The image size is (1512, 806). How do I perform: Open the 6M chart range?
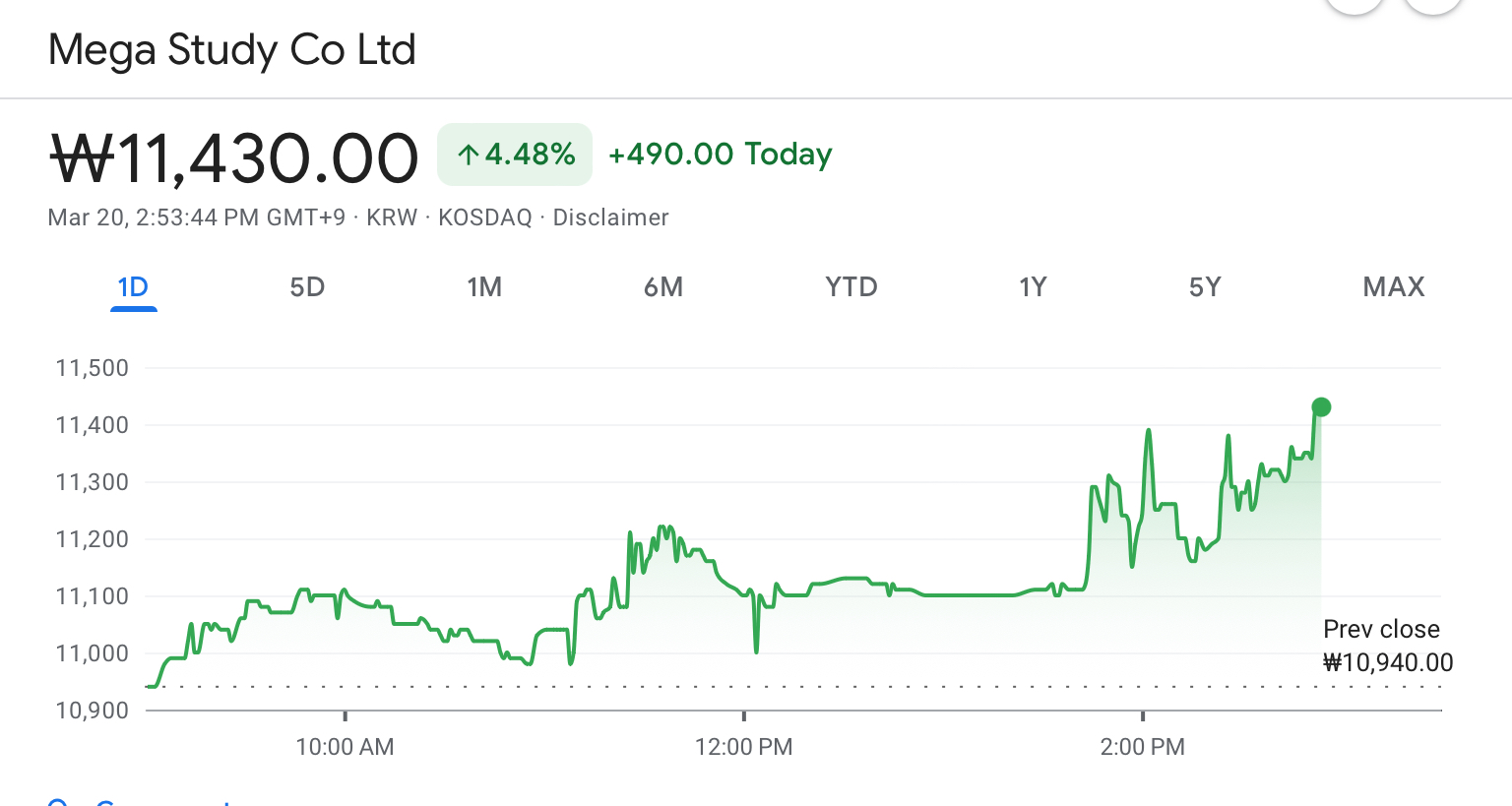[663, 287]
